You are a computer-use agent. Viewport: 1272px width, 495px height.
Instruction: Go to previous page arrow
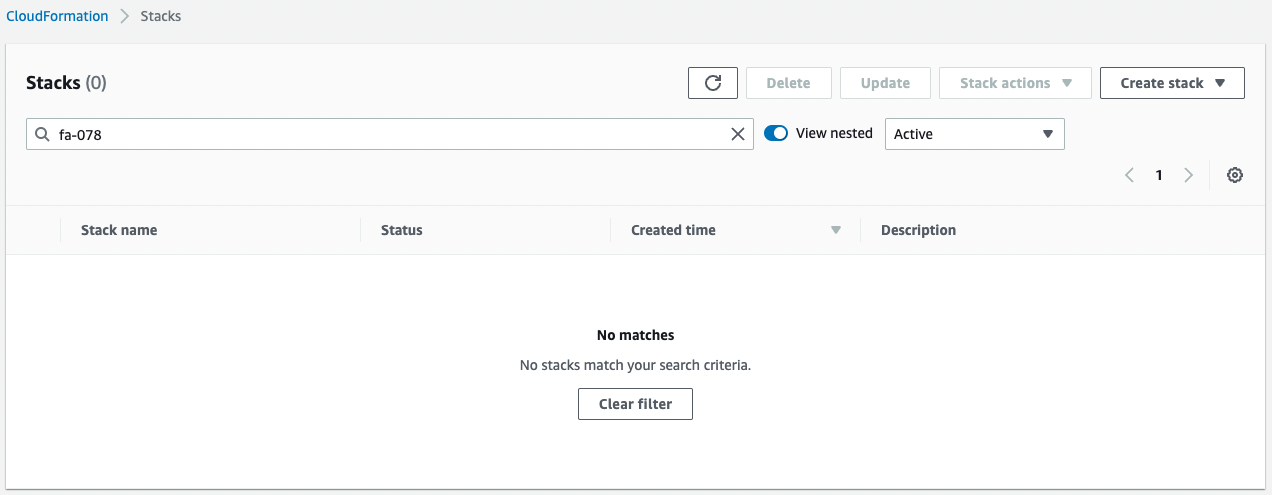click(x=1129, y=175)
